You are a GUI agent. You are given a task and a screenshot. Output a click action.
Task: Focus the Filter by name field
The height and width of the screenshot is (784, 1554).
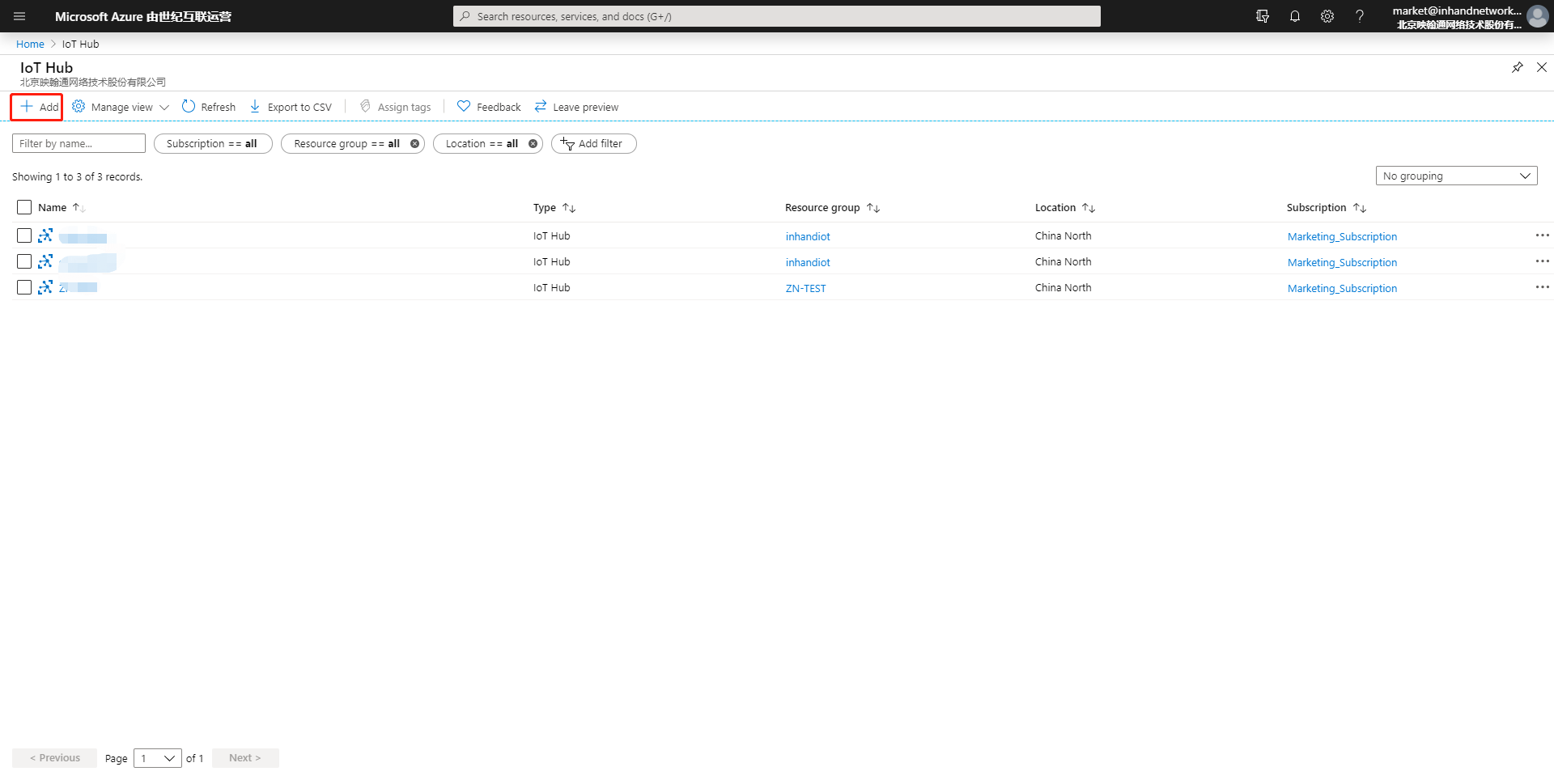tap(79, 143)
